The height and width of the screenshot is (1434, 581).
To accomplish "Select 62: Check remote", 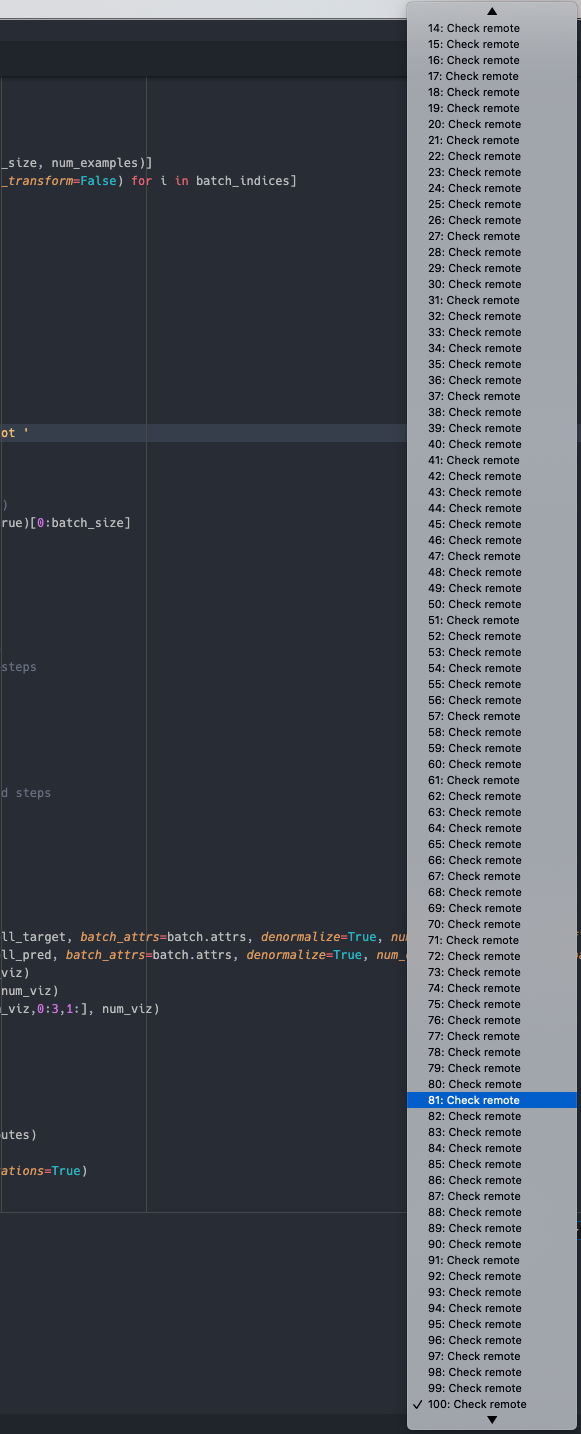I will pyautogui.click(x=492, y=796).
